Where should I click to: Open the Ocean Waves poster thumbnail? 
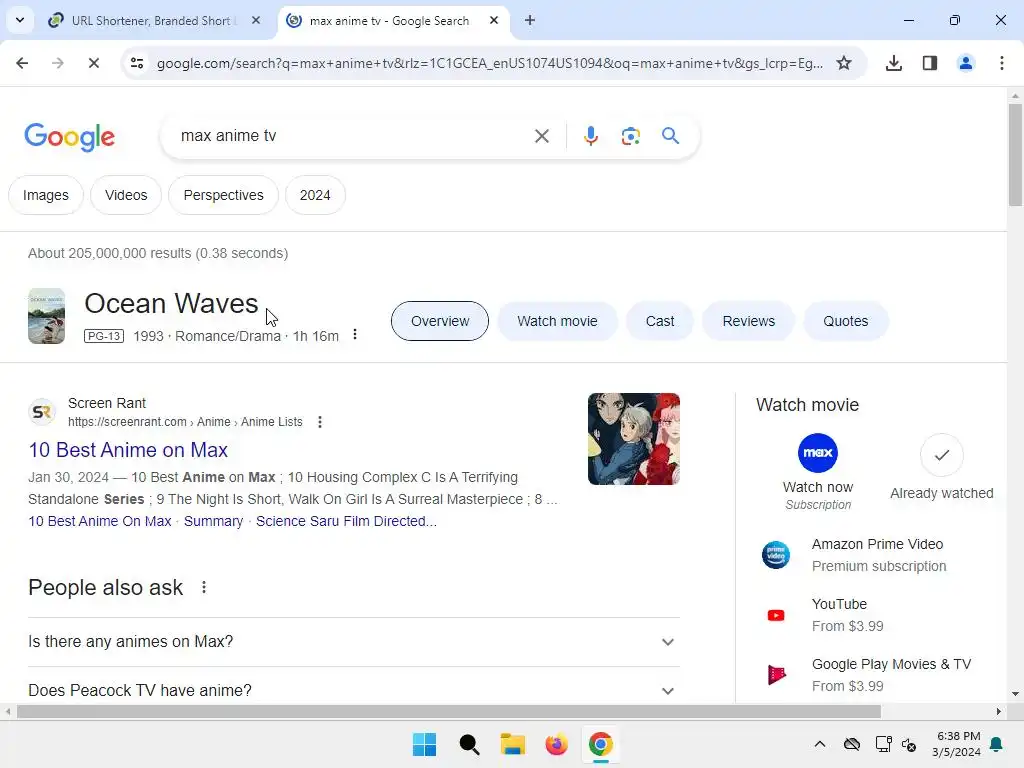click(x=46, y=316)
